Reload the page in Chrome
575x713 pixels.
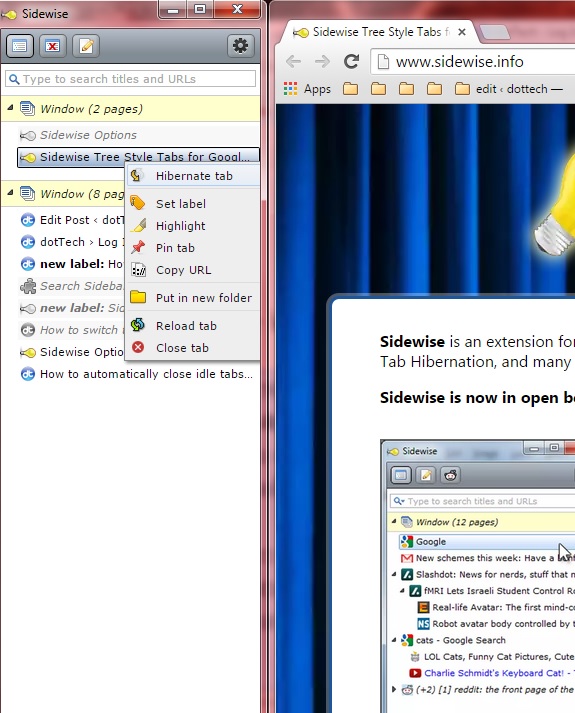(x=351, y=61)
